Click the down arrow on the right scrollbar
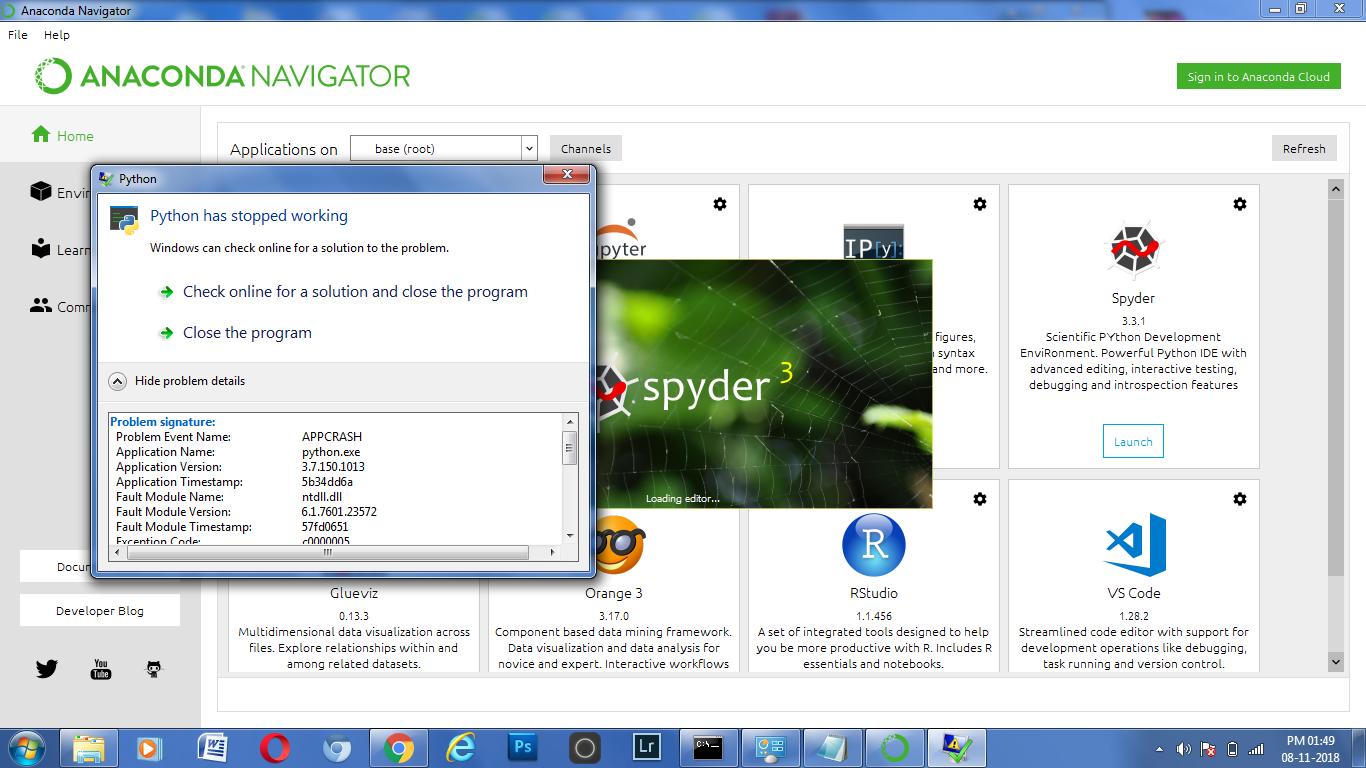The image size is (1366, 768). tap(1336, 661)
